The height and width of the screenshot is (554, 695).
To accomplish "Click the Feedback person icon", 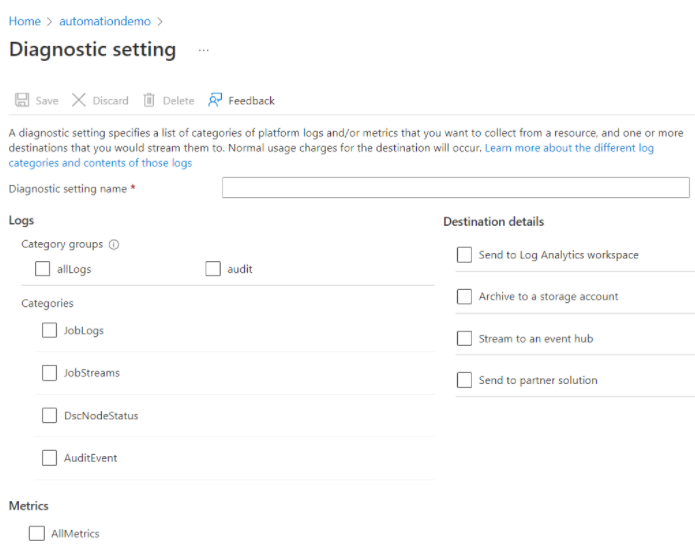I will (215, 100).
